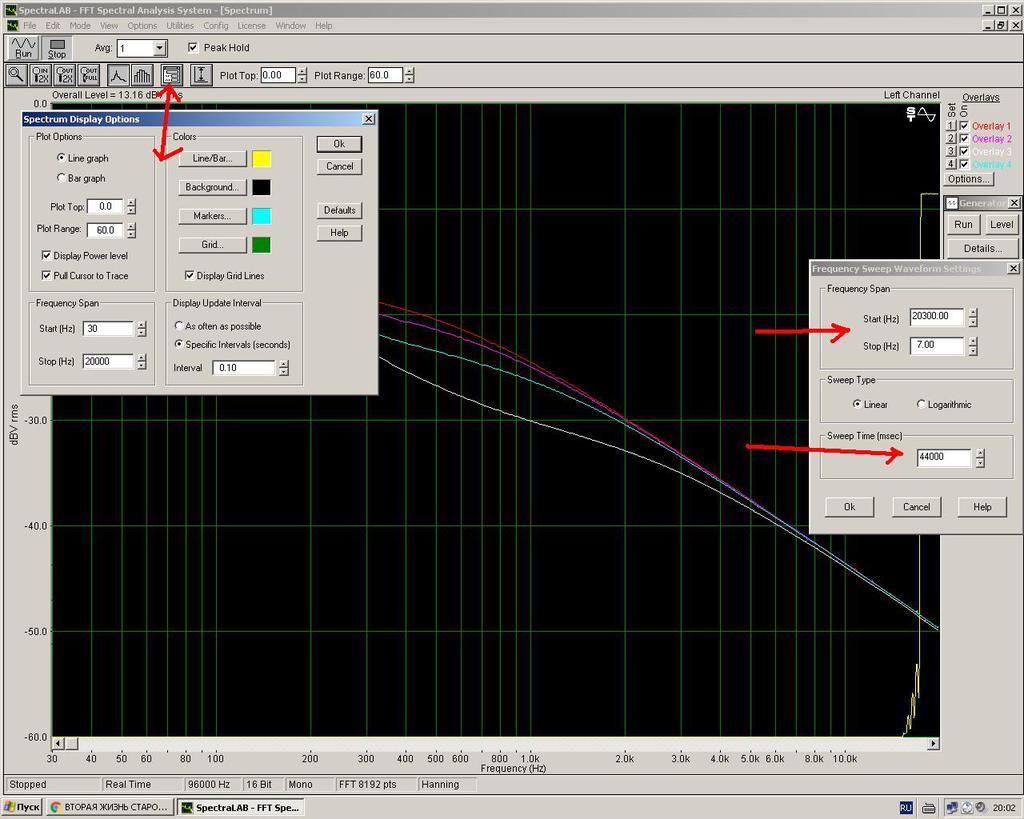Open the Generator Details button
1024x819 pixels.
(x=983, y=248)
